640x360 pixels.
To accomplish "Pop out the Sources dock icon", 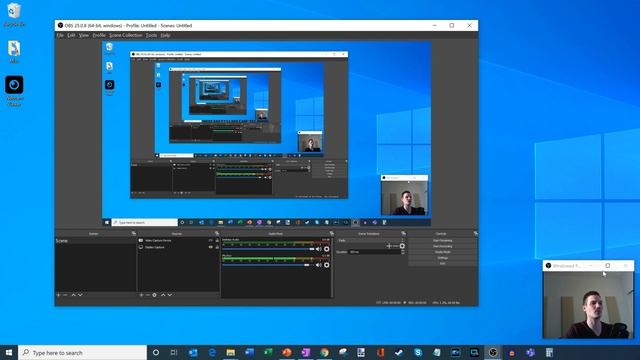I will tap(217, 233).
